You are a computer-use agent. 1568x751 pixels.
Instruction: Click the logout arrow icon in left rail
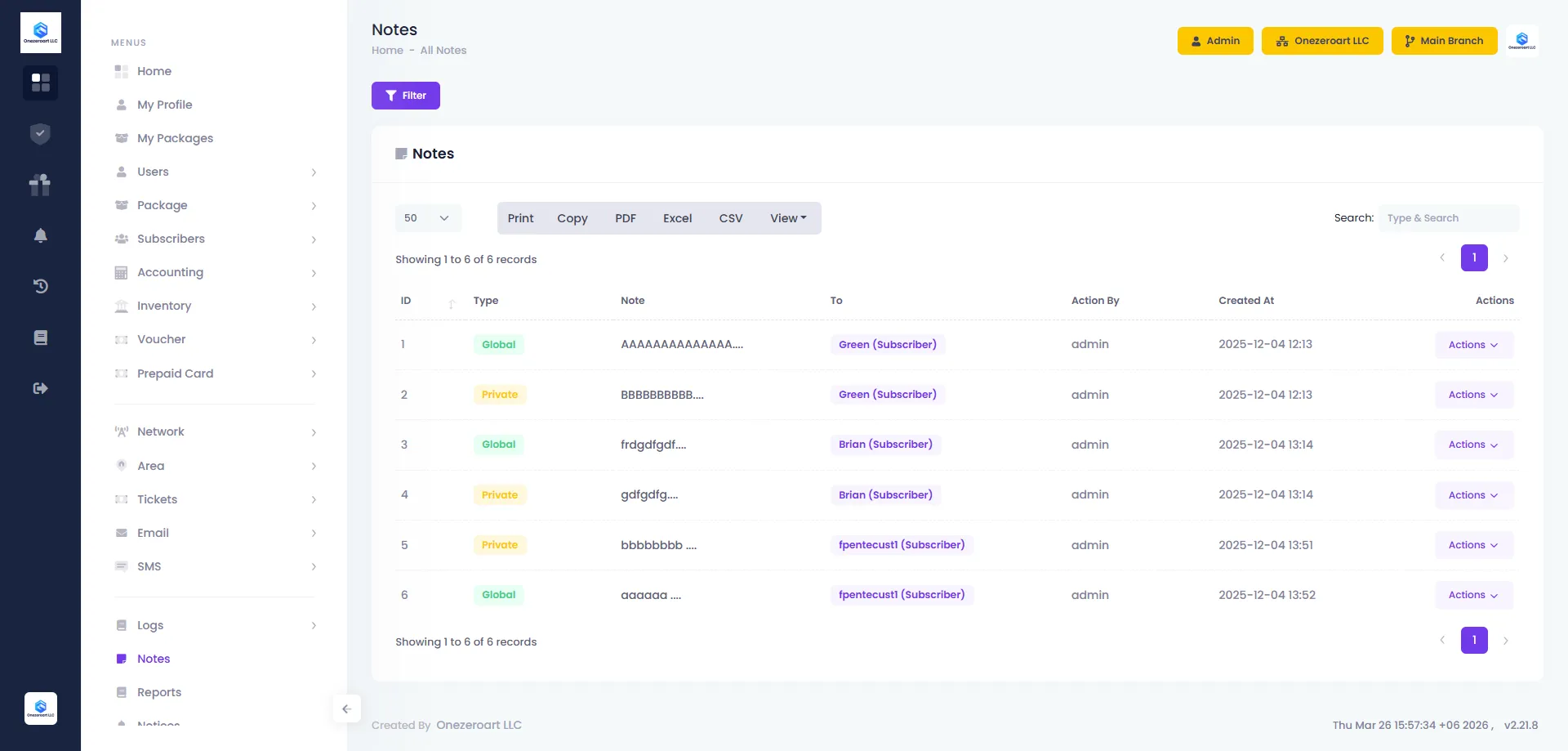(40, 388)
